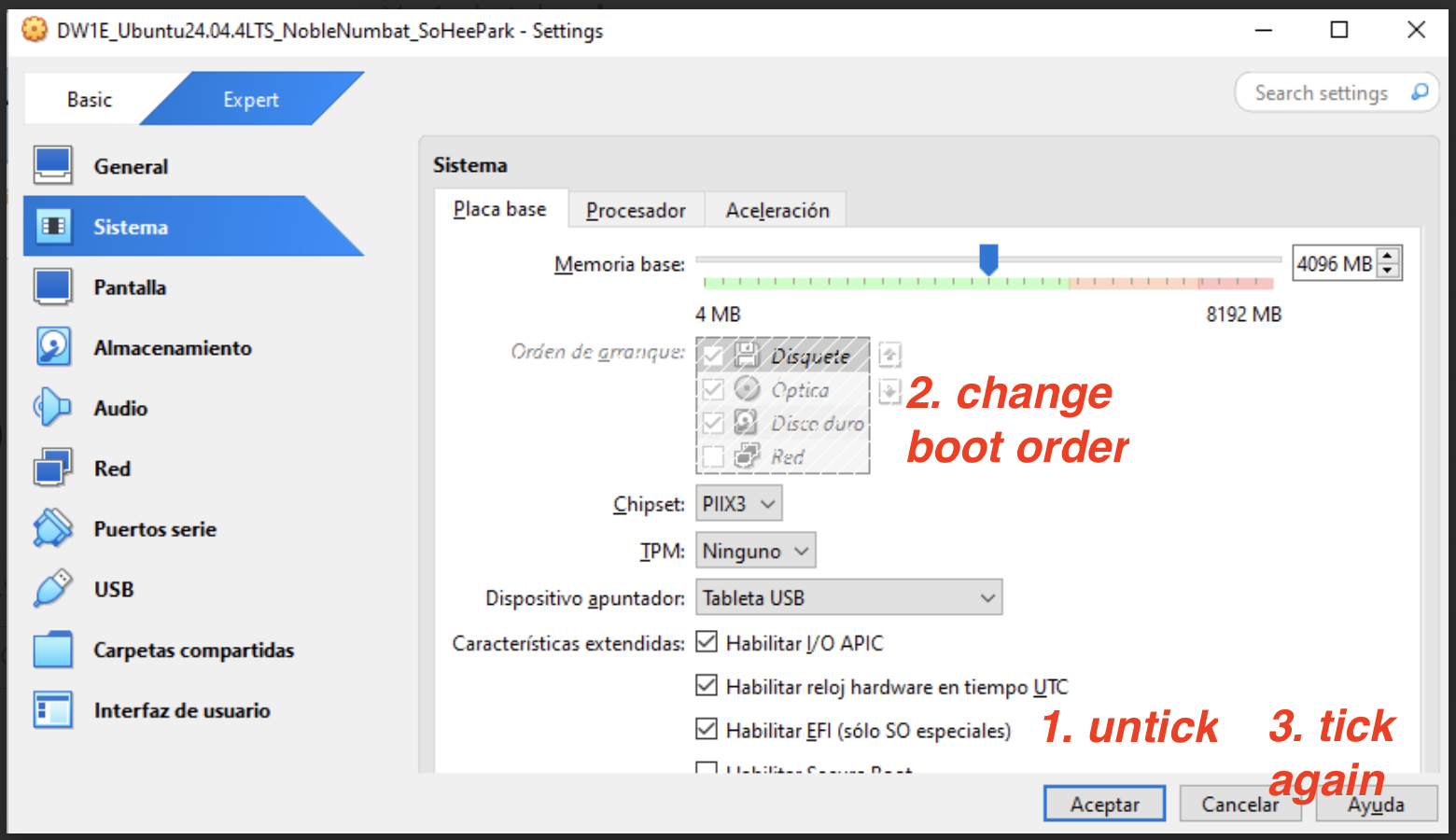The width and height of the screenshot is (1456, 840).
Task: Select the Pantalla category label
Action: [x=130, y=287]
